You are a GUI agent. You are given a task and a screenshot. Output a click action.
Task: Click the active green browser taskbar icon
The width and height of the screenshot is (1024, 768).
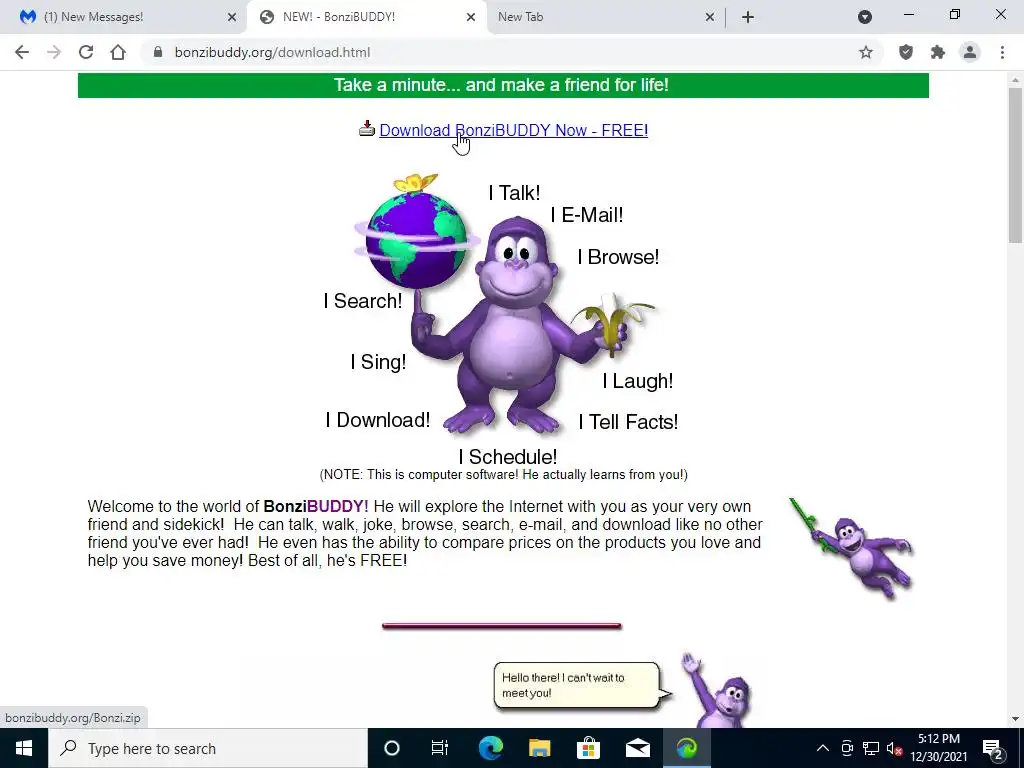pyautogui.click(x=686, y=748)
